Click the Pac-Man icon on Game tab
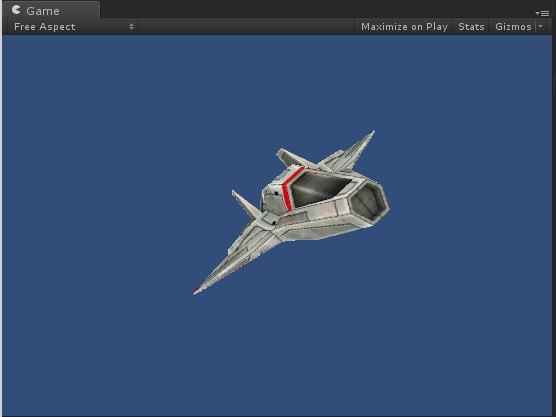 click(16, 10)
